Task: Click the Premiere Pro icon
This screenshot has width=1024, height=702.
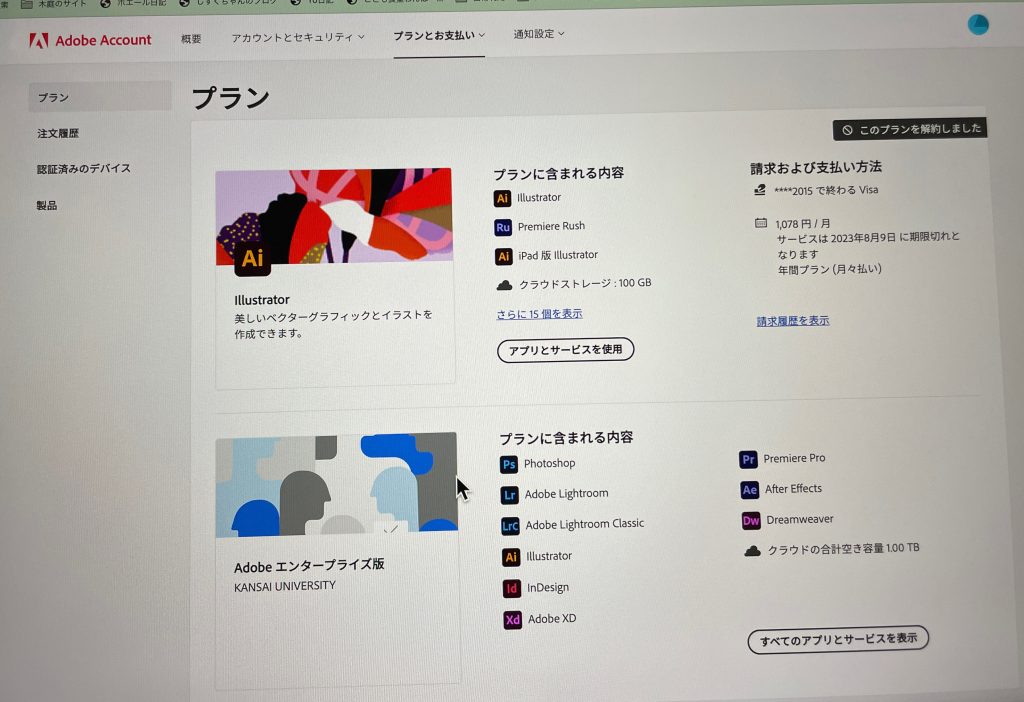Action: 748,460
